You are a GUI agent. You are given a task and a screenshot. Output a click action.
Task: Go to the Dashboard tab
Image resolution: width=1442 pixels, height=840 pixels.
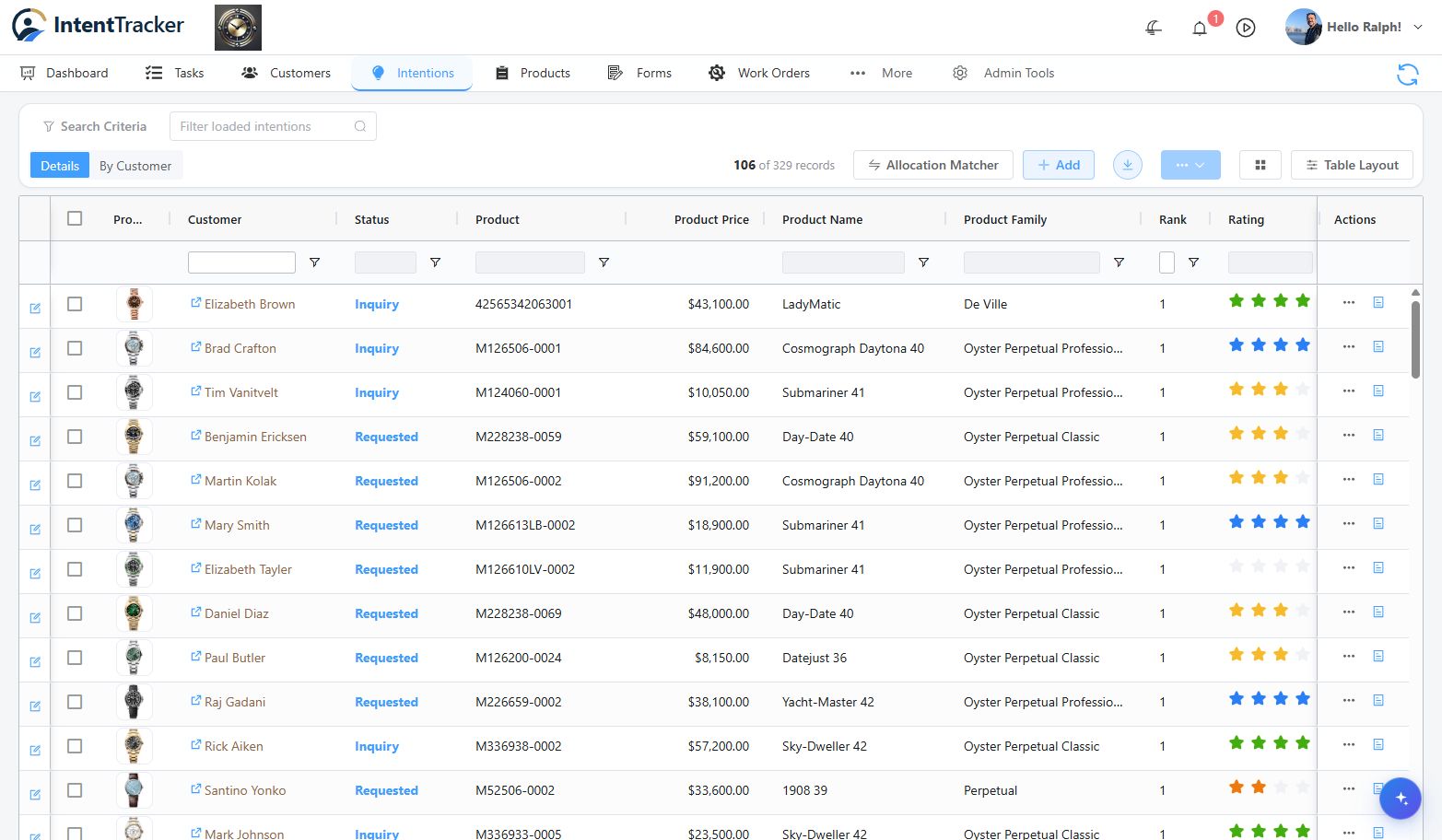[64, 73]
